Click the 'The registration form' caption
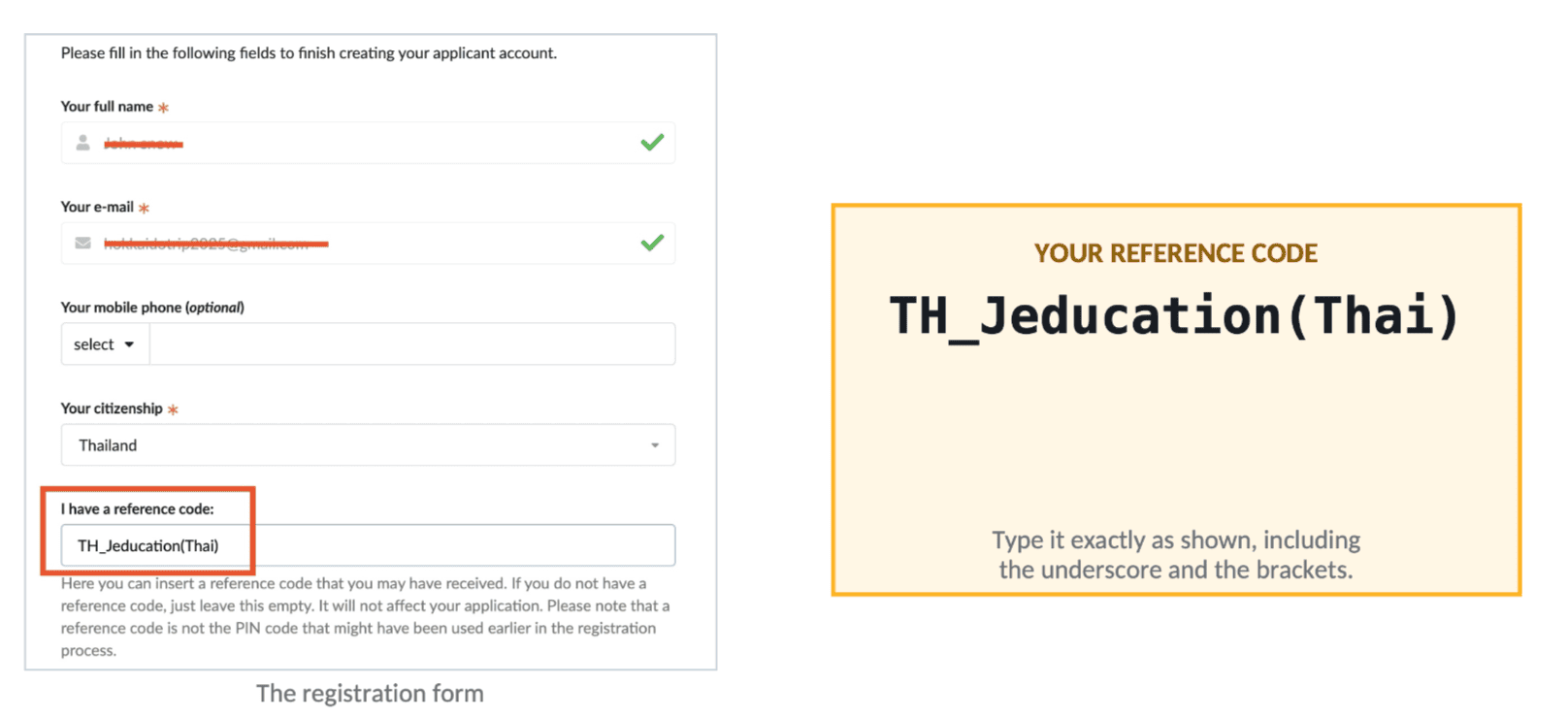1568x718 pixels. tap(370, 694)
